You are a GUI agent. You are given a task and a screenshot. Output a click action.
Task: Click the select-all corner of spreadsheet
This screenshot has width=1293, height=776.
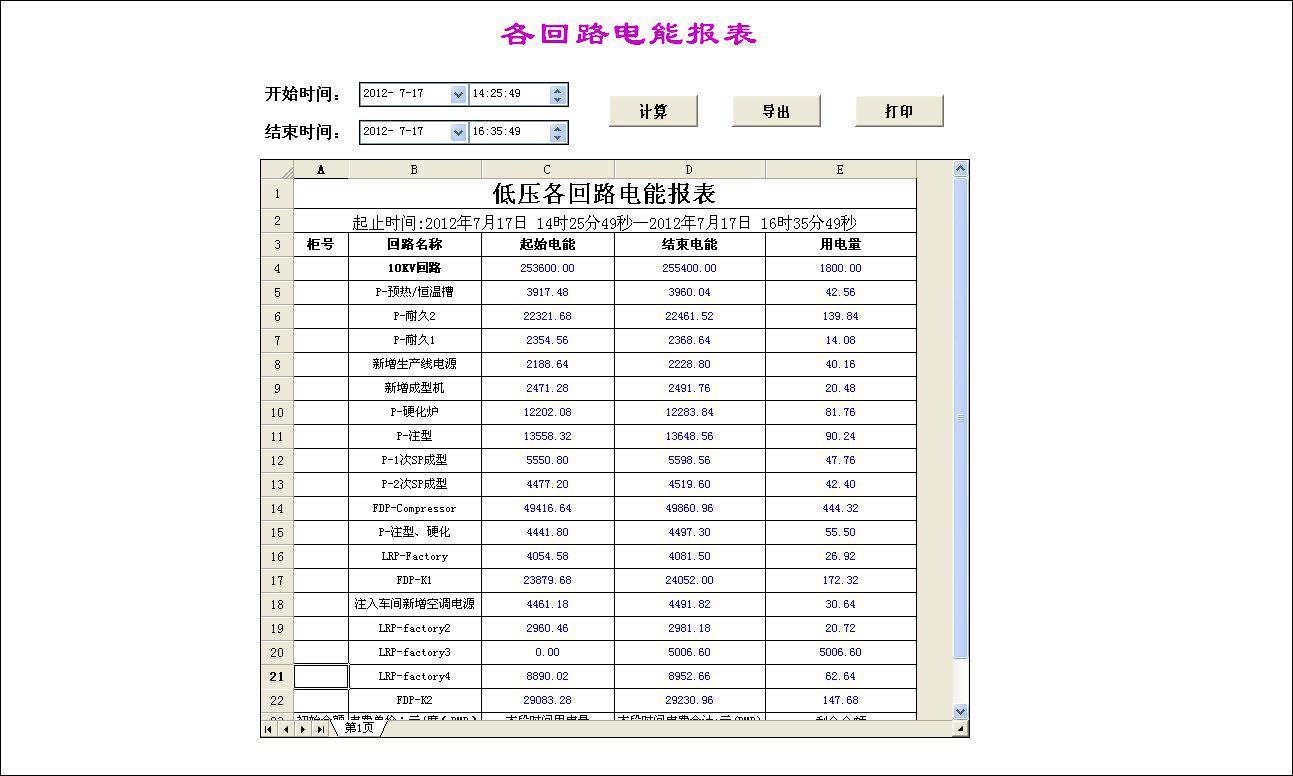point(277,170)
